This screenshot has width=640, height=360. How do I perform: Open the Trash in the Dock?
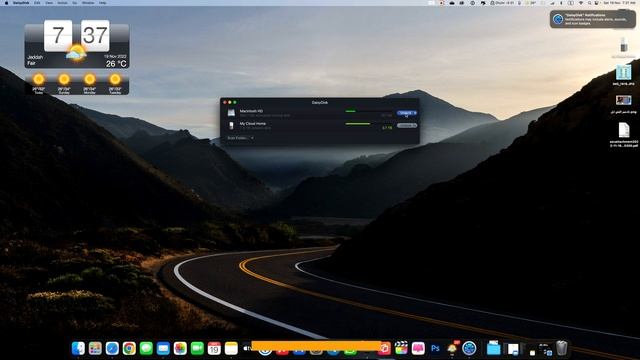tap(562, 348)
